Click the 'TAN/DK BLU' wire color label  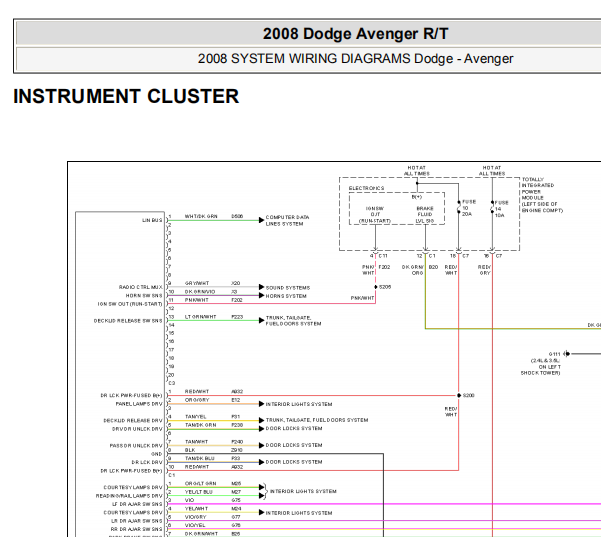tap(200, 458)
